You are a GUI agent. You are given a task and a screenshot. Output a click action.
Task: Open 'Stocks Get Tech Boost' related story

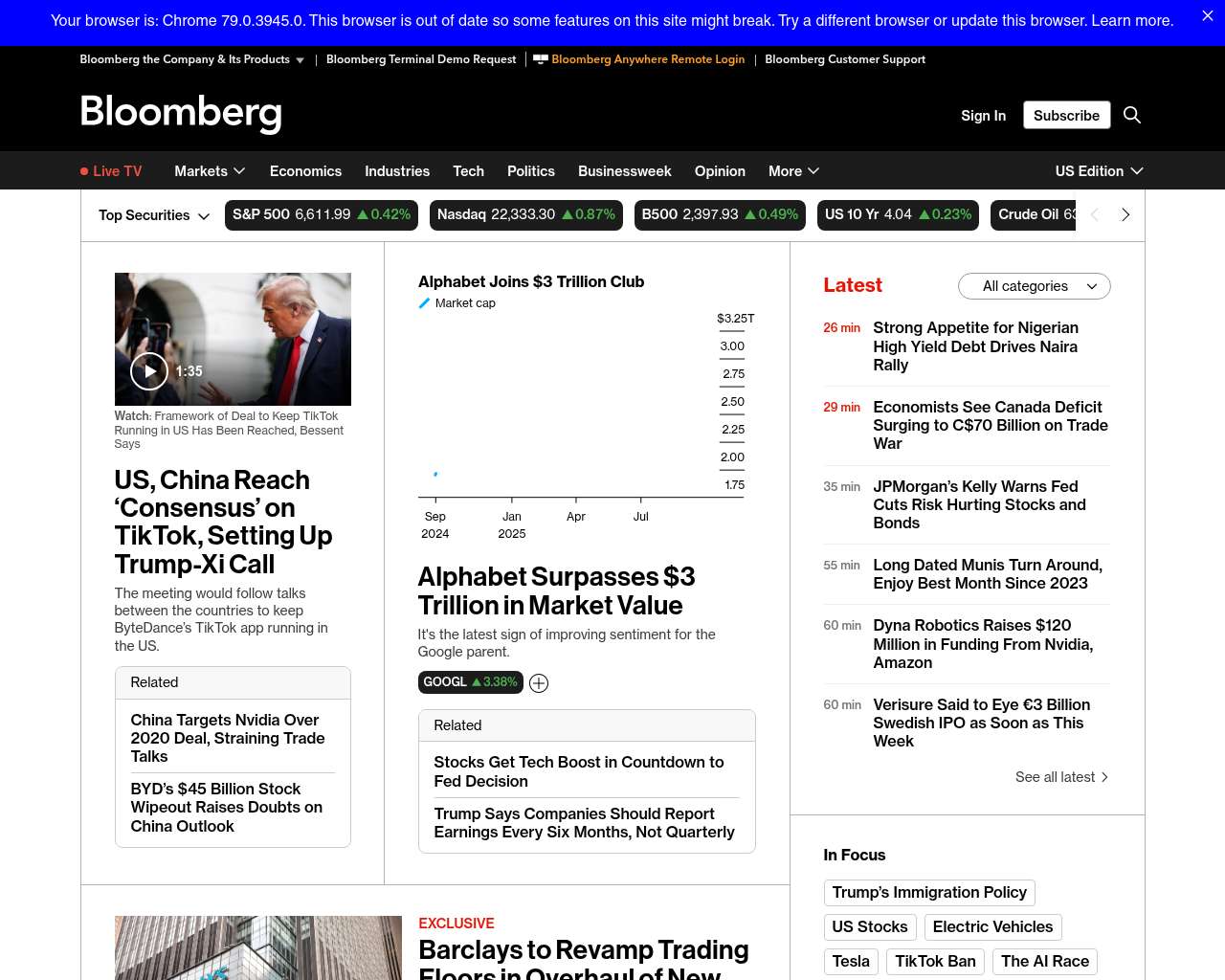[x=579, y=771]
